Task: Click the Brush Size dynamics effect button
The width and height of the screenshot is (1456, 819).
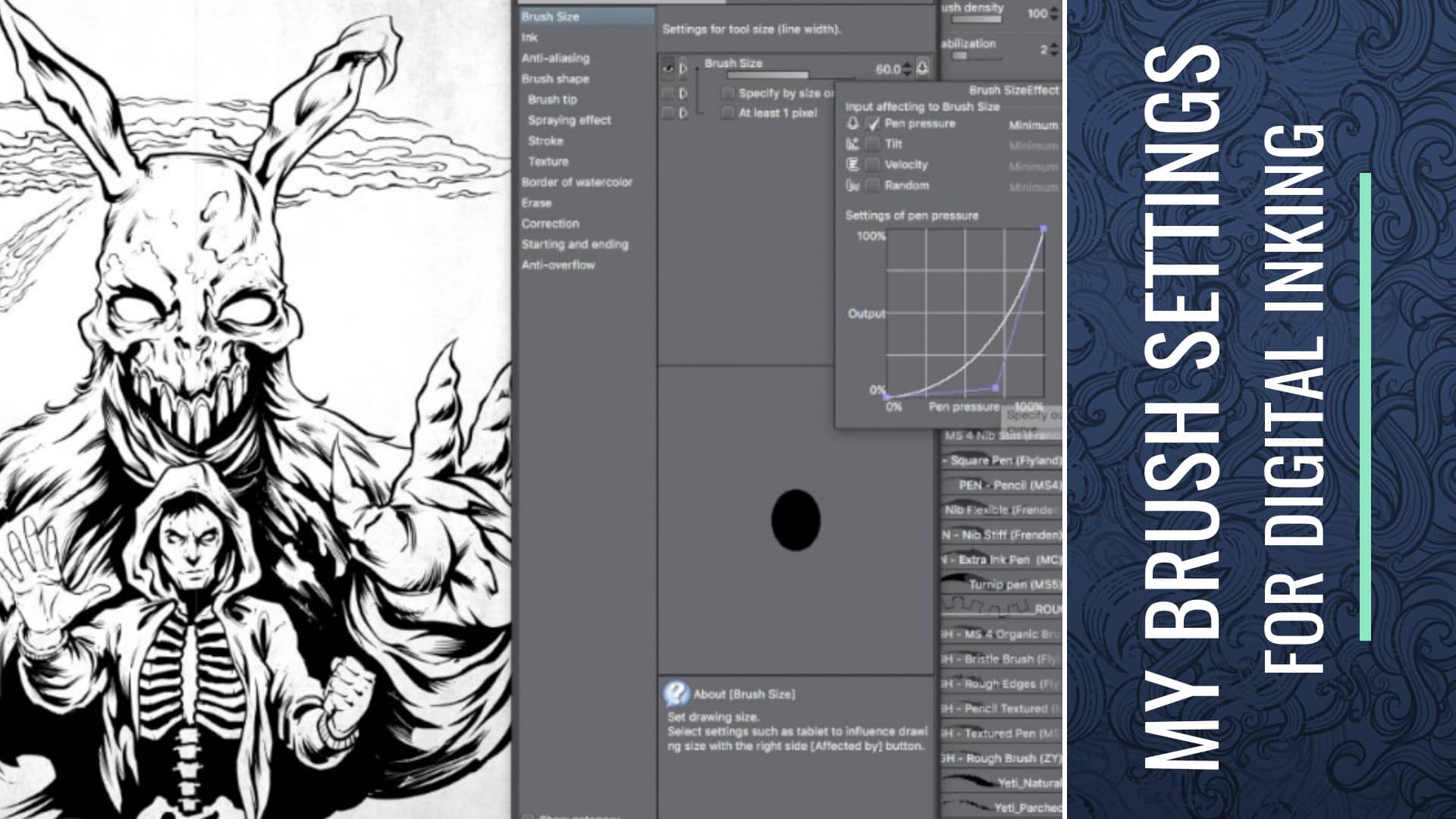Action: [x=922, y=68]
